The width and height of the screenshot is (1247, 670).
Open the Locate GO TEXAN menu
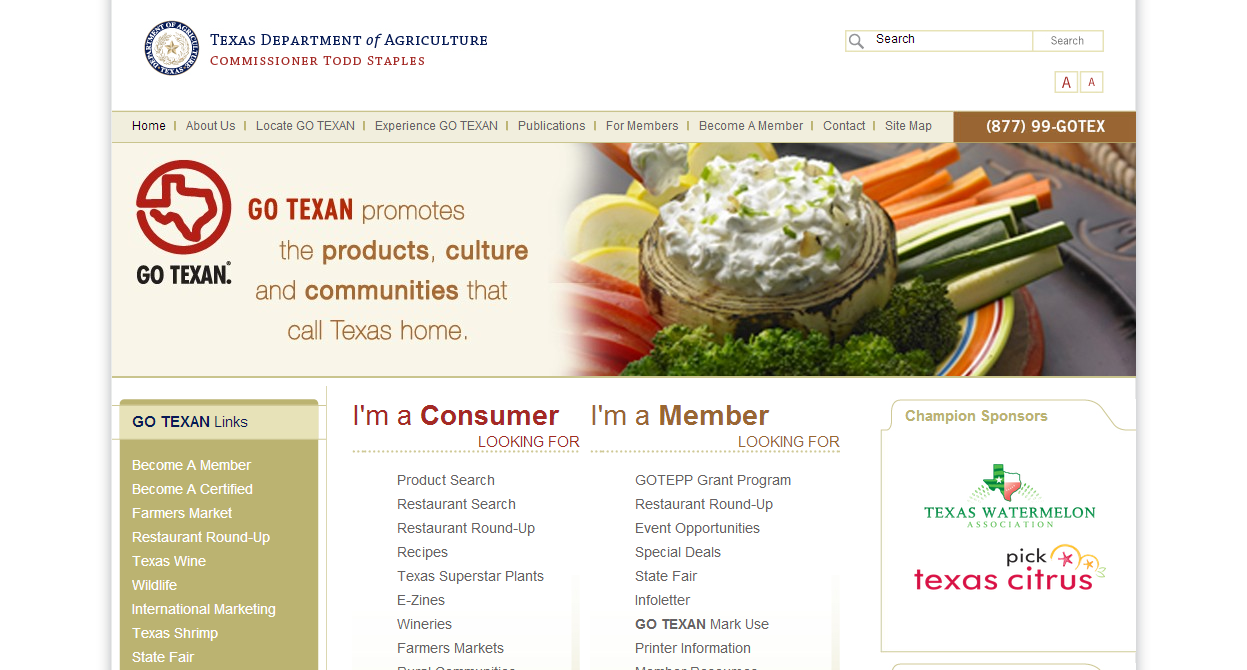[305, 126]
